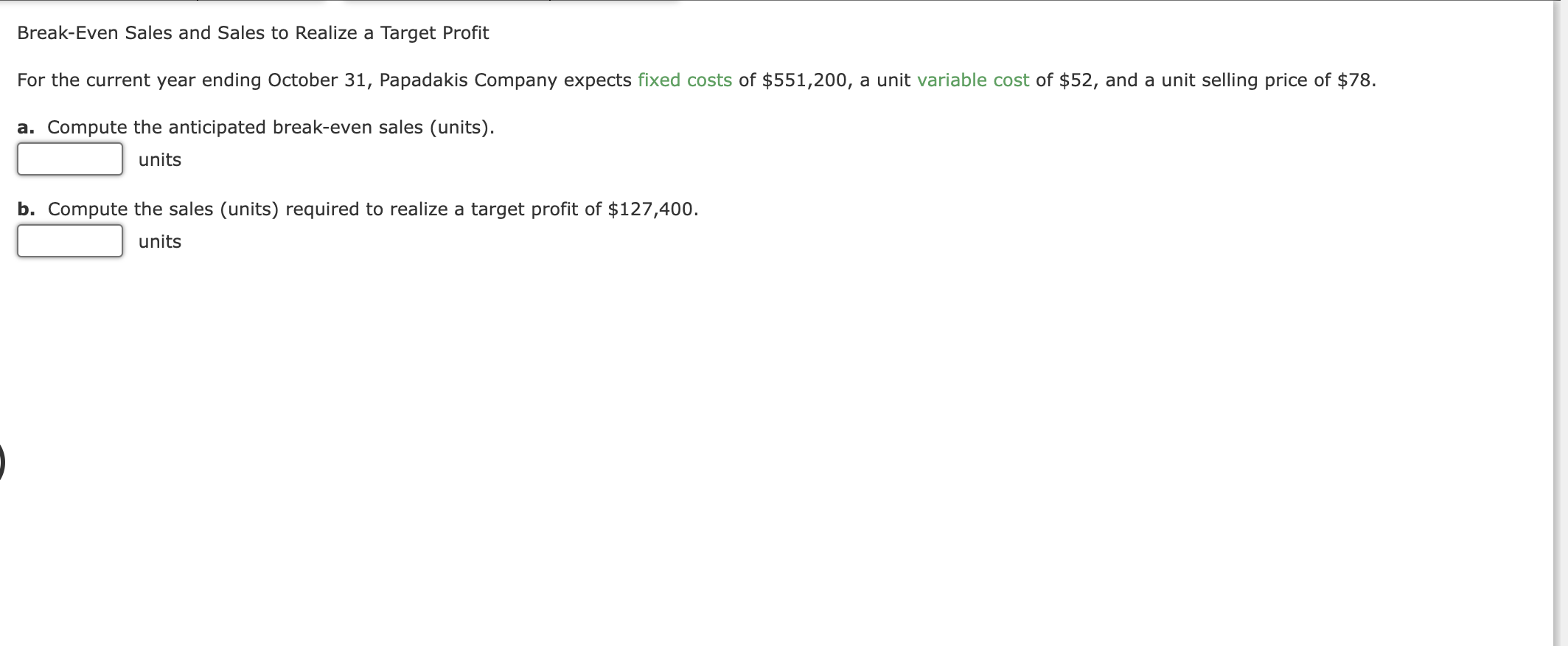This screenshot has width=1568, height=646.
Task: Click the Break-Even Sales and Sales heading
Action: point(253,32)
